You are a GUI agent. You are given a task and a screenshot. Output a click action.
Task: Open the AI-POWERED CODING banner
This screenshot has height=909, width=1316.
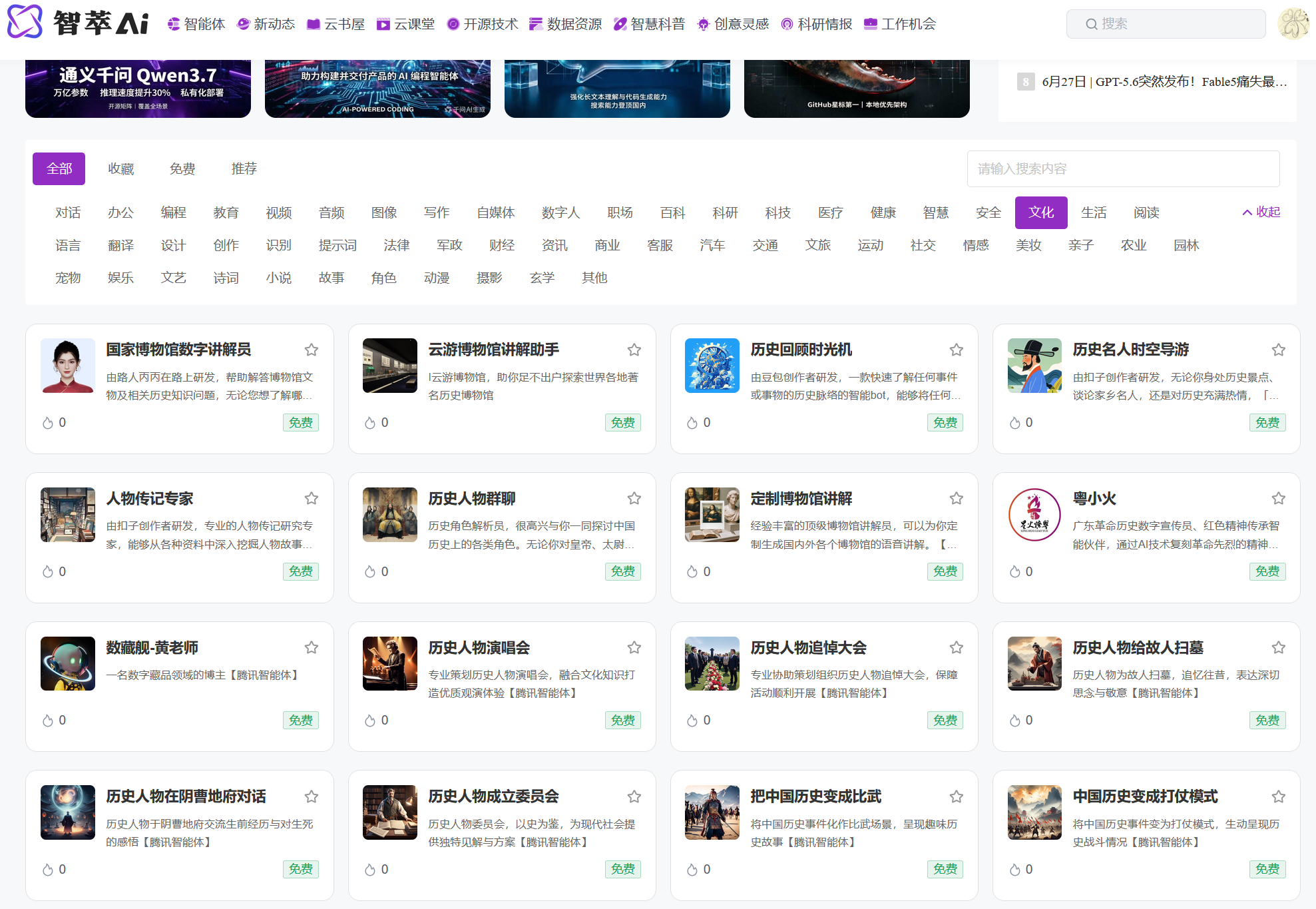pyautogui.click(x=377, y=89)
